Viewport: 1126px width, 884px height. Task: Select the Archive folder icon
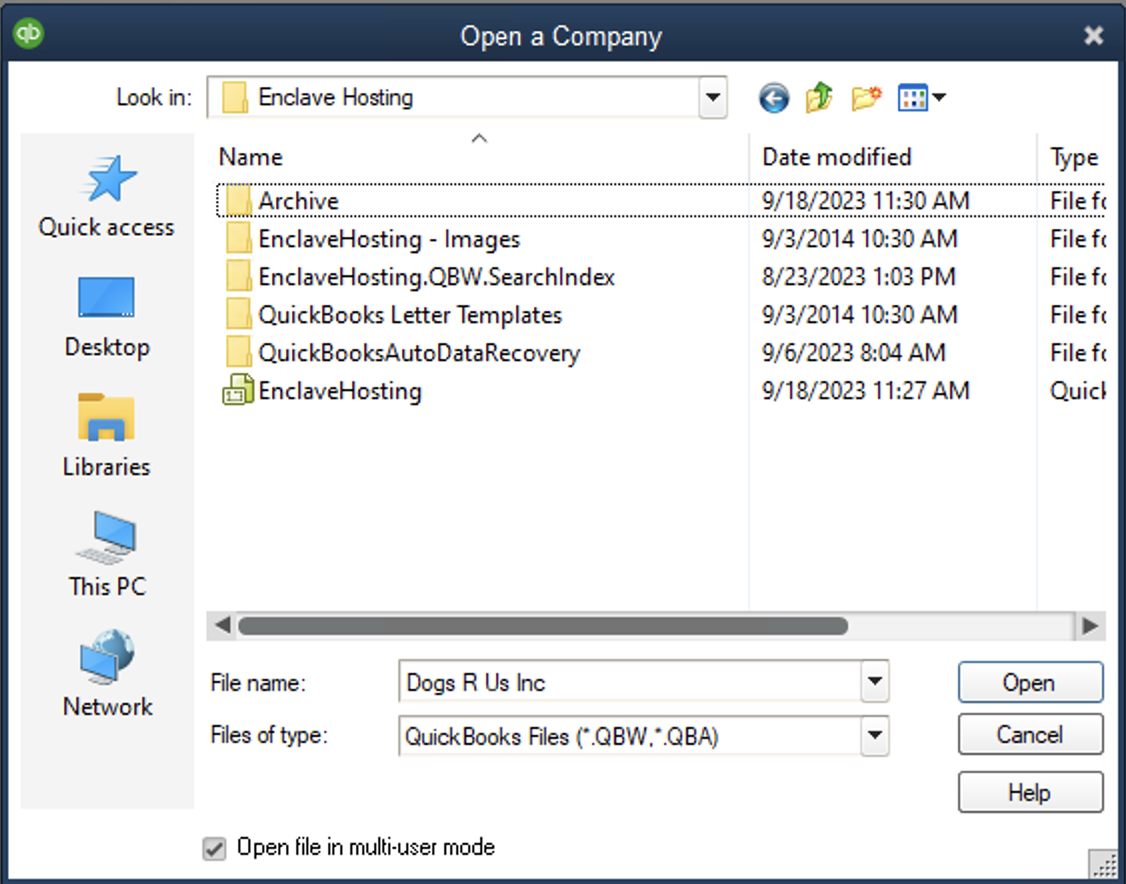point(238,201)
